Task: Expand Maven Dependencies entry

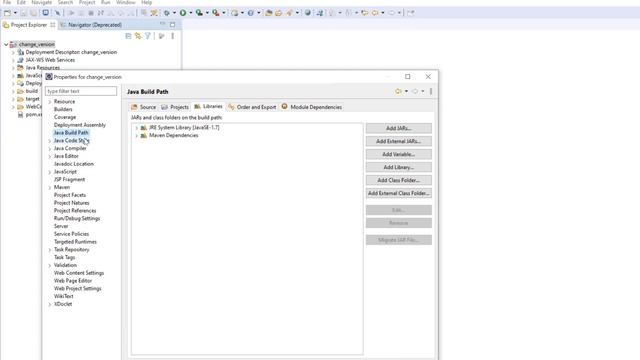Action: (x=136, y=136)
